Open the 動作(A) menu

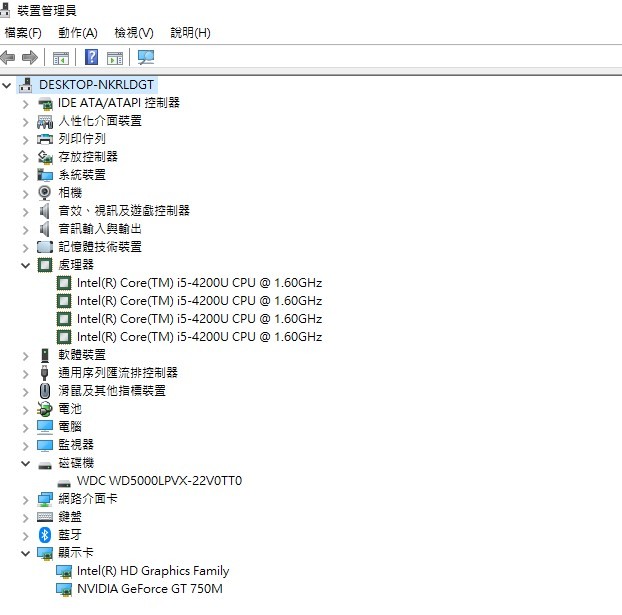pyautogui.click(x=78, y=33)
